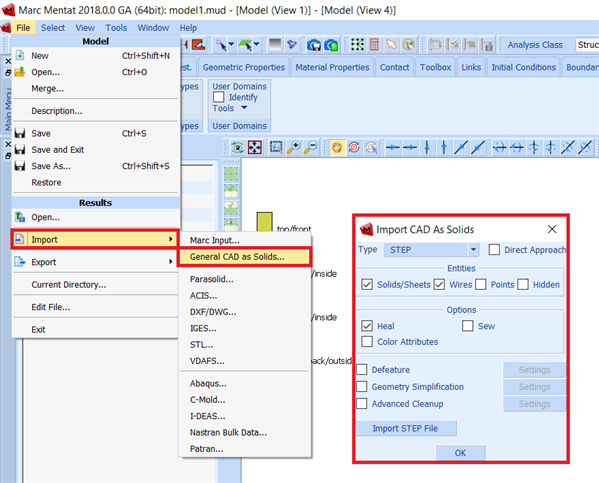The width and height of the screenshot is (599, 483).
Task: Select Parasolid import option
Action: (x=245, y=279)
